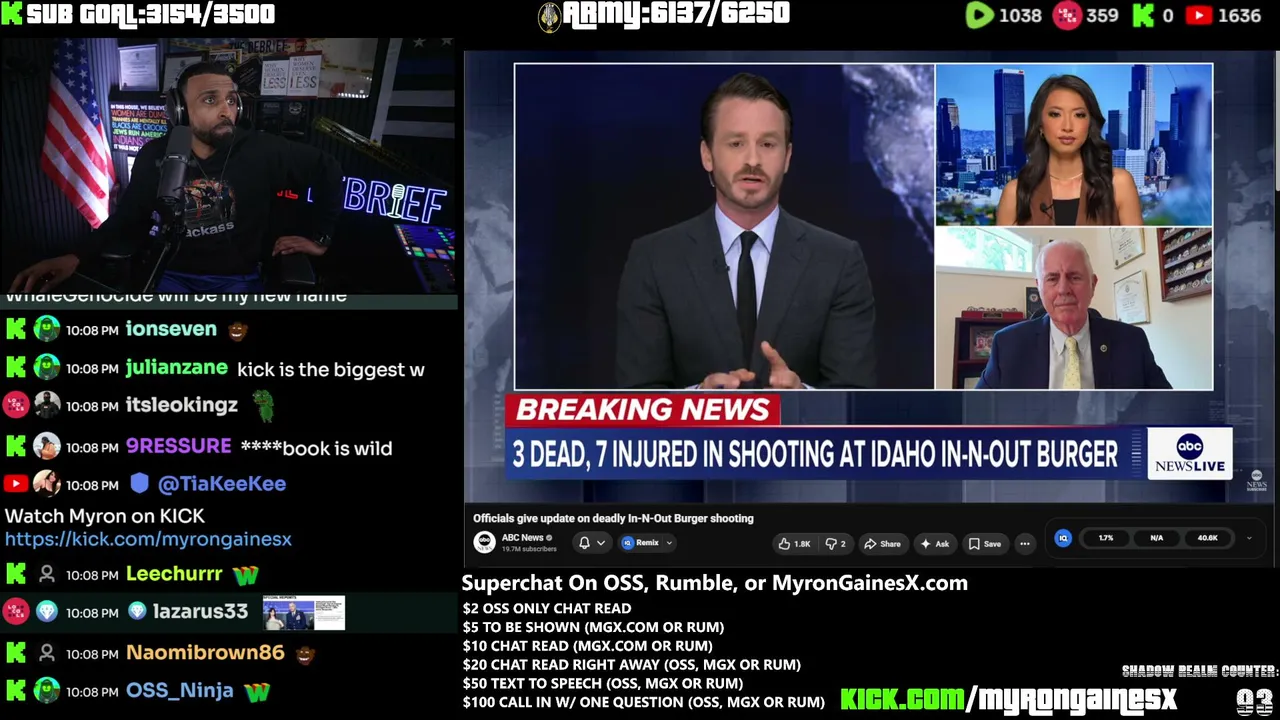This screenshot has height=720, width=1280.
Task: Click the W emote after OSS_Ninja
Action: point(257,691)
